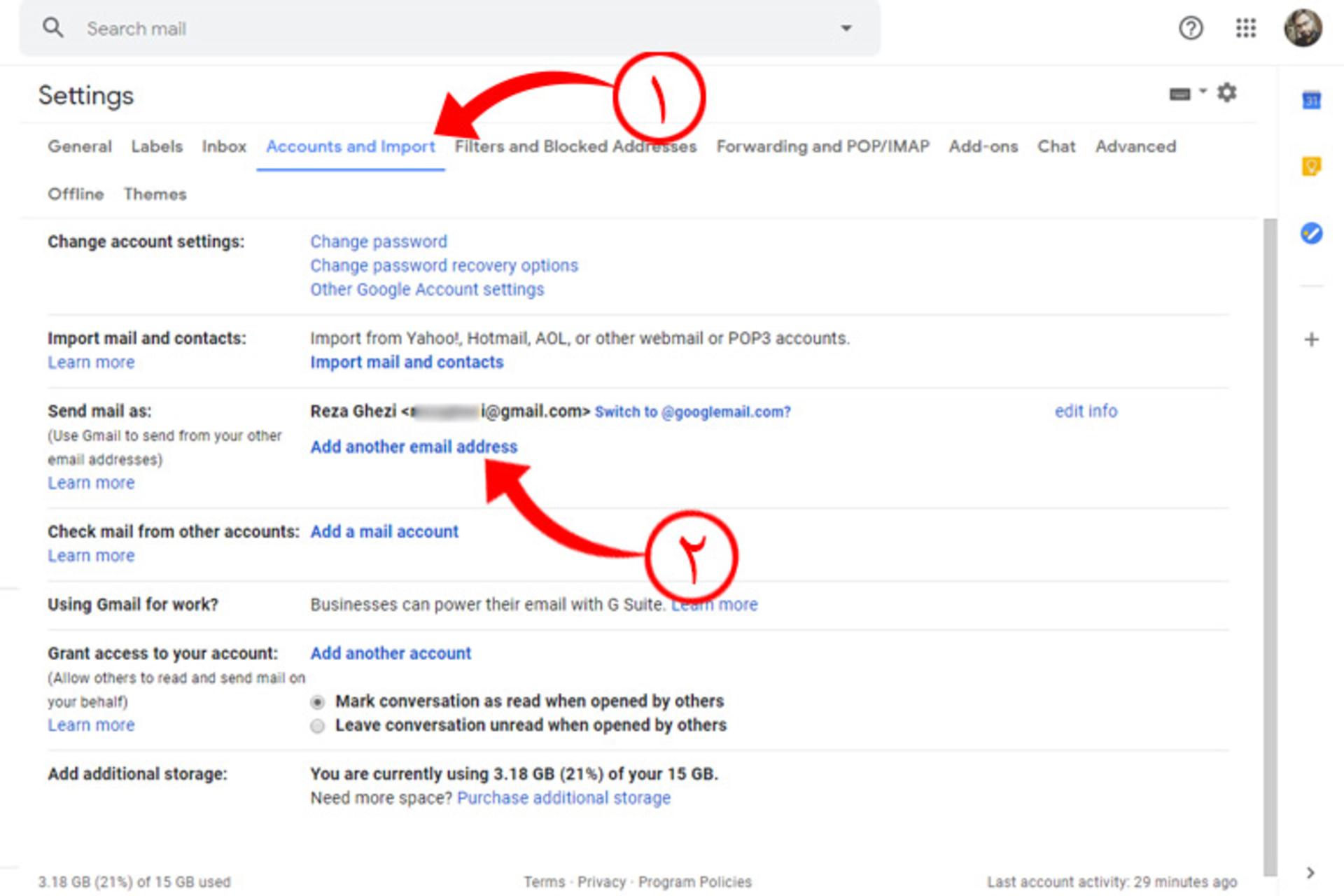Viewport: 1344px width, 896px height.
Task: Open Google Calendar in the side panel
Action: point(1311,100)
